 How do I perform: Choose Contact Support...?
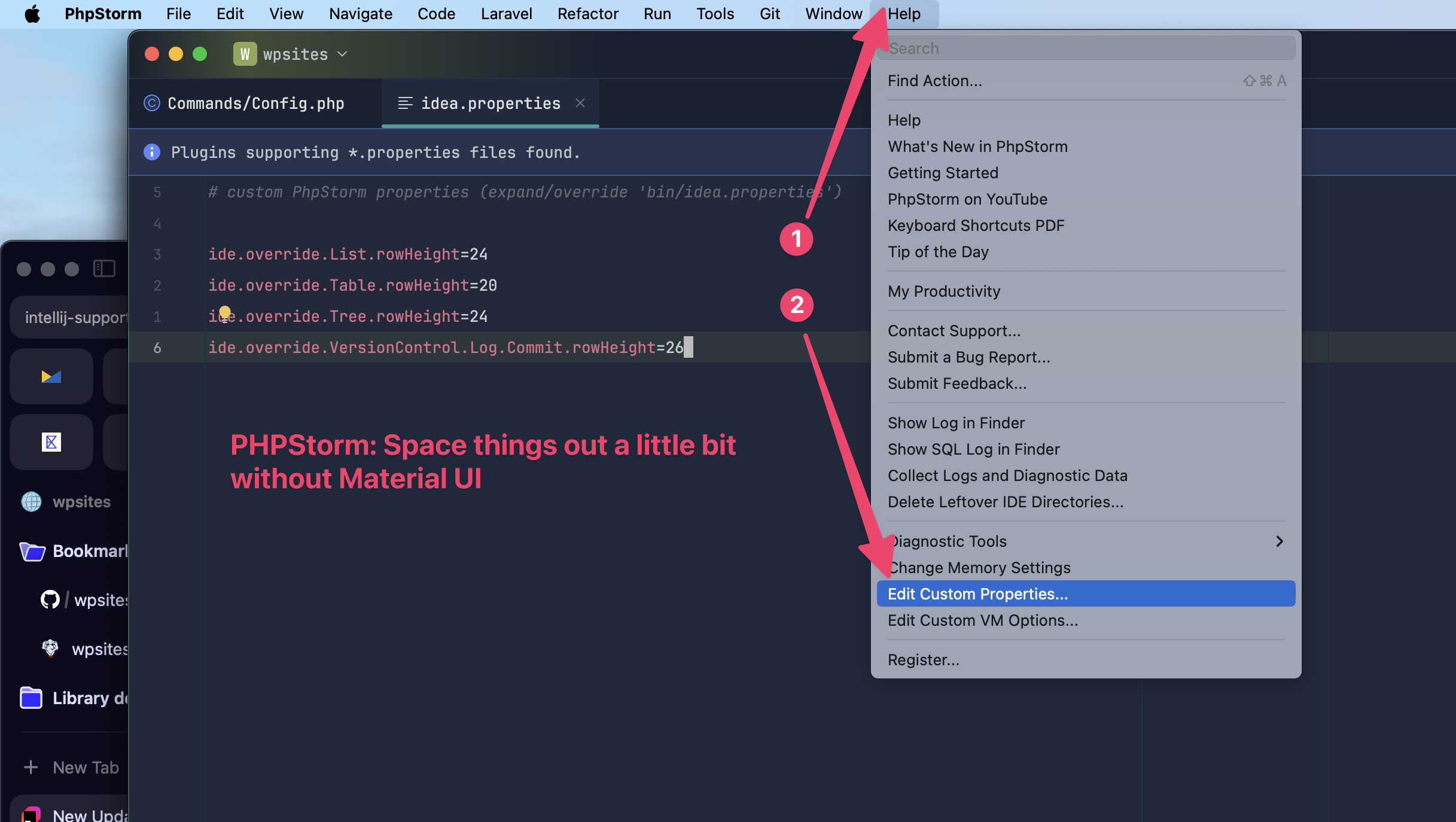(1086, 331)
